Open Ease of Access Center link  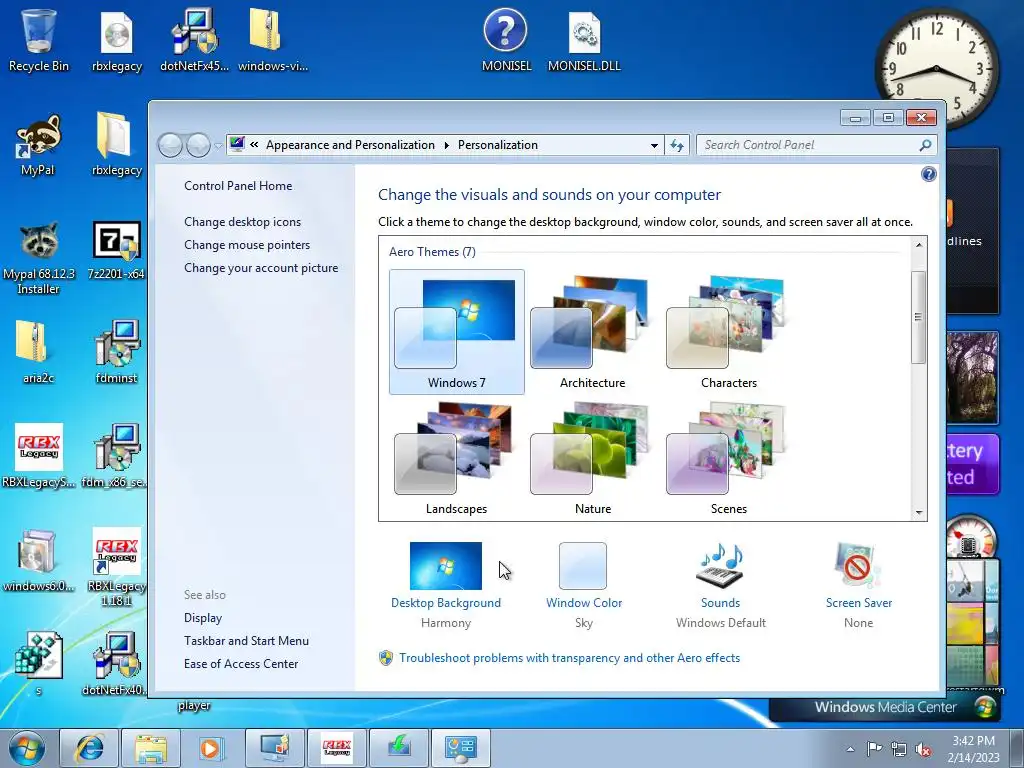click(x=241, y=664)
